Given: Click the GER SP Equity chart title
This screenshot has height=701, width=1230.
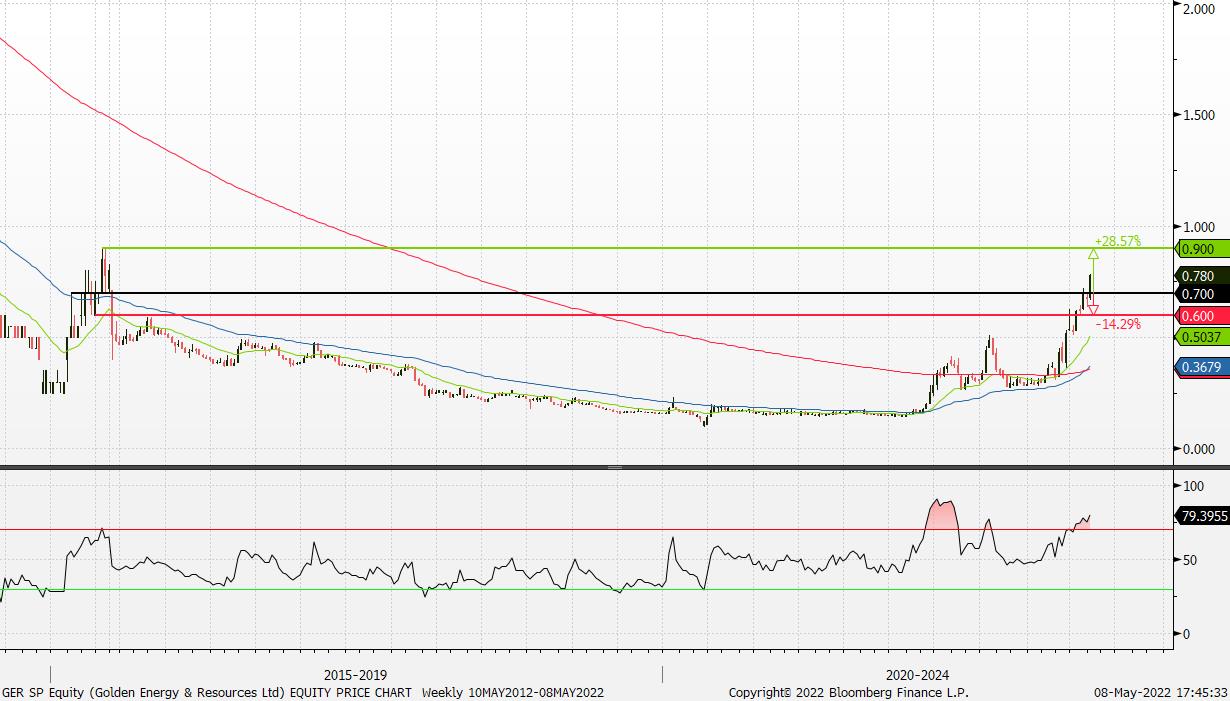Looking at the screenshot, I should click(303, 692).
